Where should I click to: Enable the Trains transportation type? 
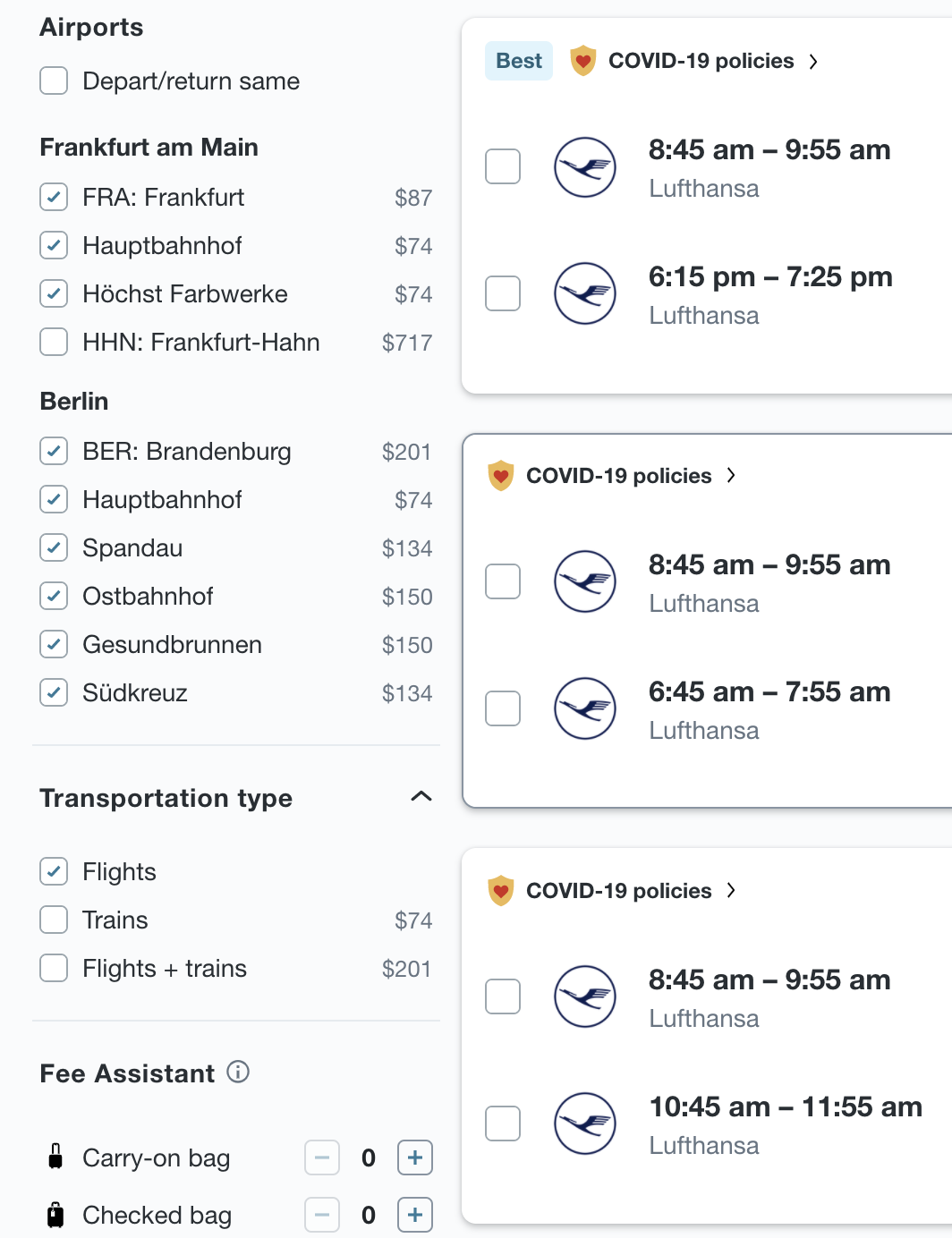(54, 920)
